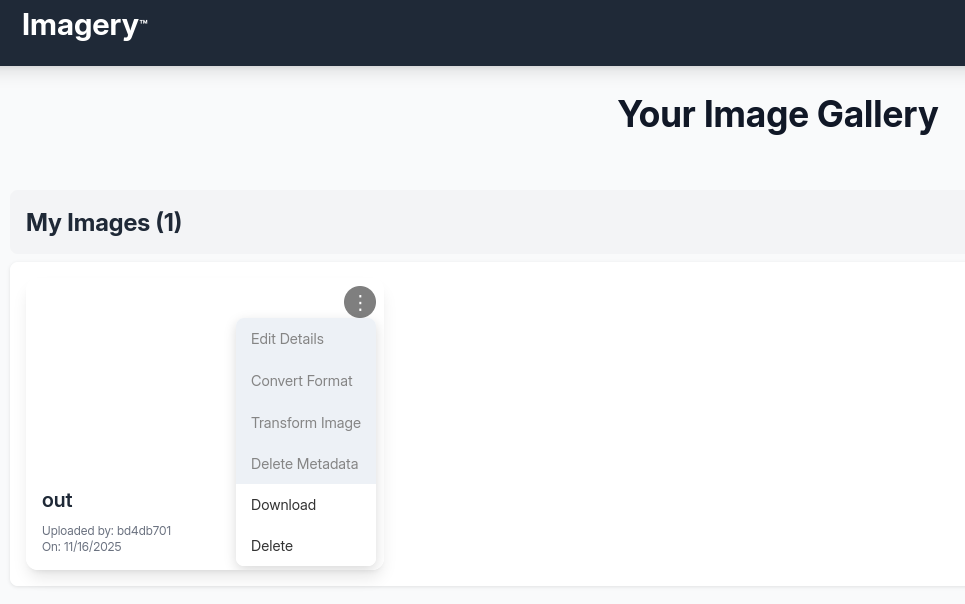965x604 pixels.
Task: Click the TM mark next to Imagery
Action: coord(143,19)
